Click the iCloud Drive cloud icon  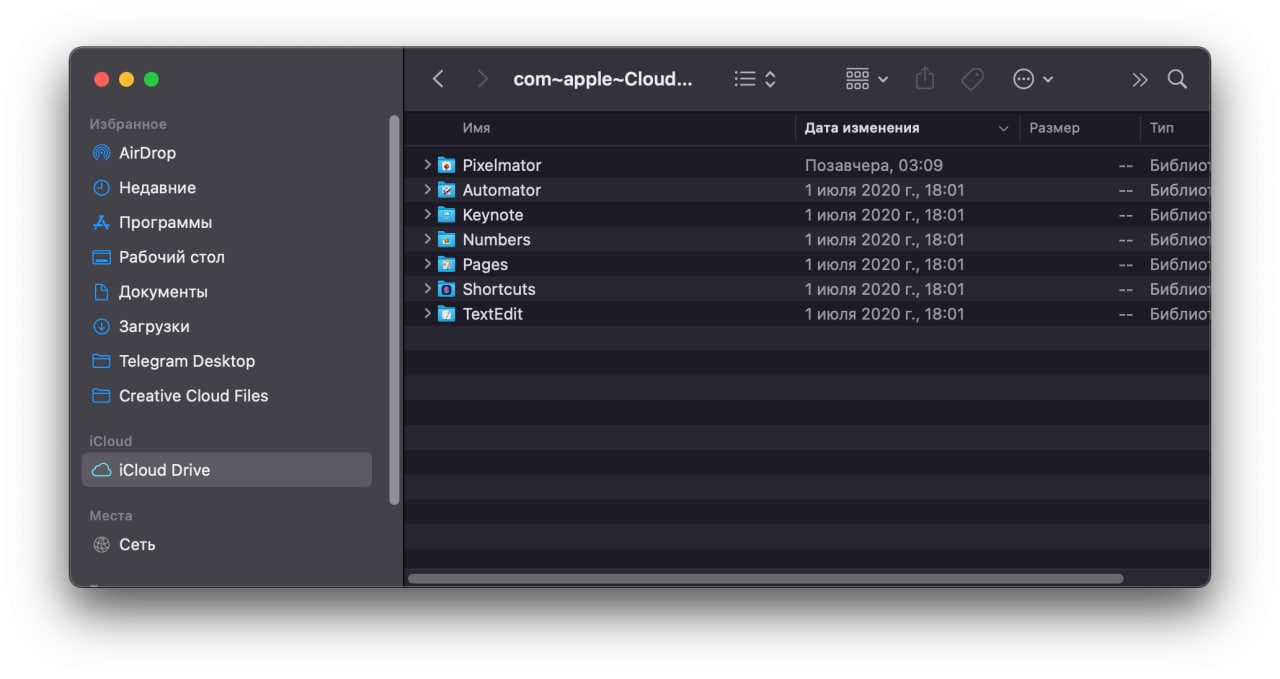pos(101,470)
